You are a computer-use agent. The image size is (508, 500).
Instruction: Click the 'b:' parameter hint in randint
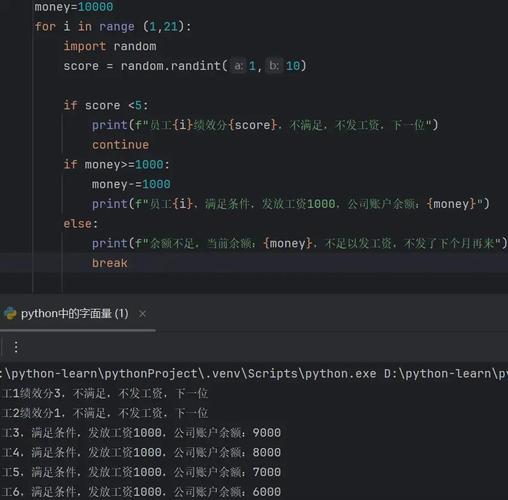pyautogui.click(x=274, y=66)
